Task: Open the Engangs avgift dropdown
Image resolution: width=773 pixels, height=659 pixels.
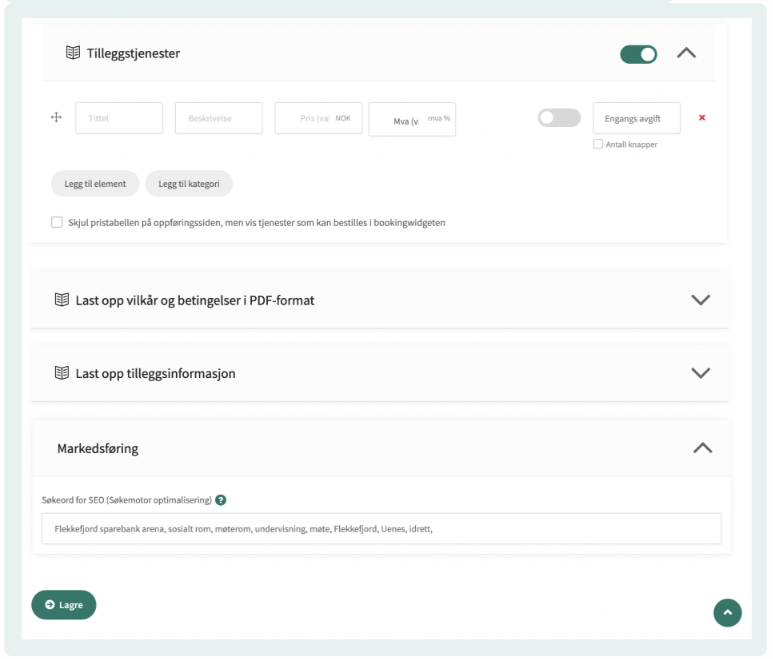Action: point(636,118)
